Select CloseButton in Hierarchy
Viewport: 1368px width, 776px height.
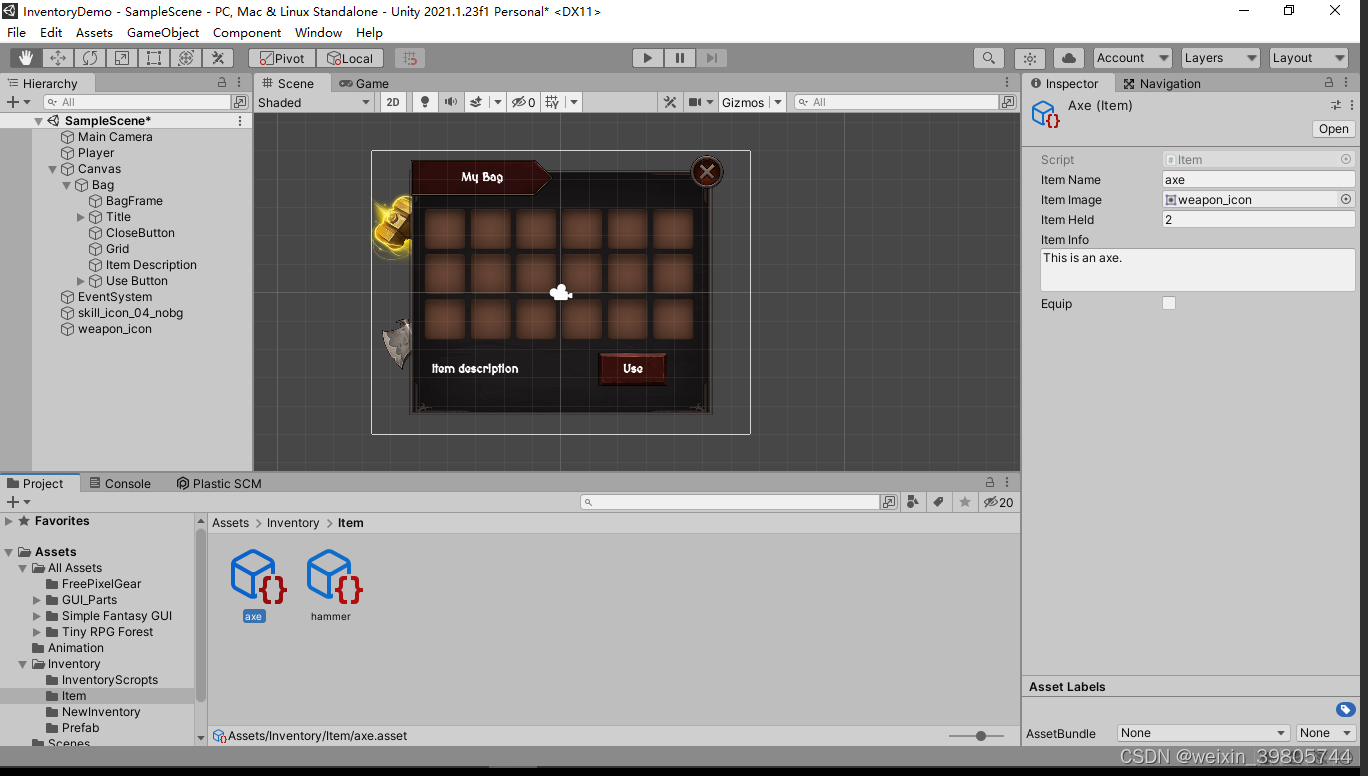coord(140,233)
